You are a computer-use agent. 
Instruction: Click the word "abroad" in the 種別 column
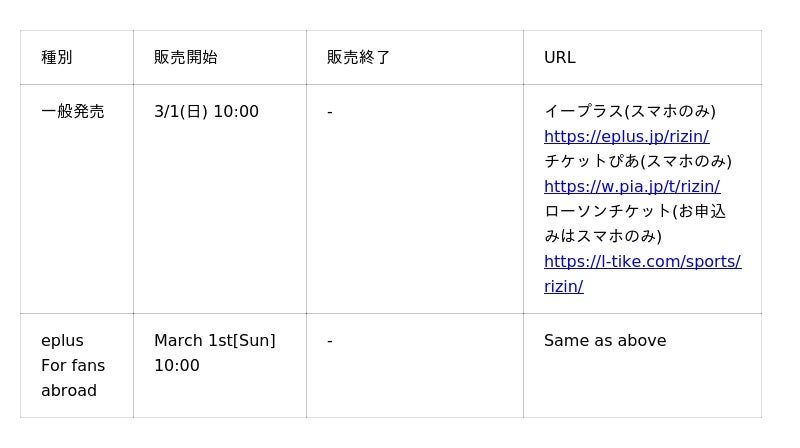coord(69,390)
